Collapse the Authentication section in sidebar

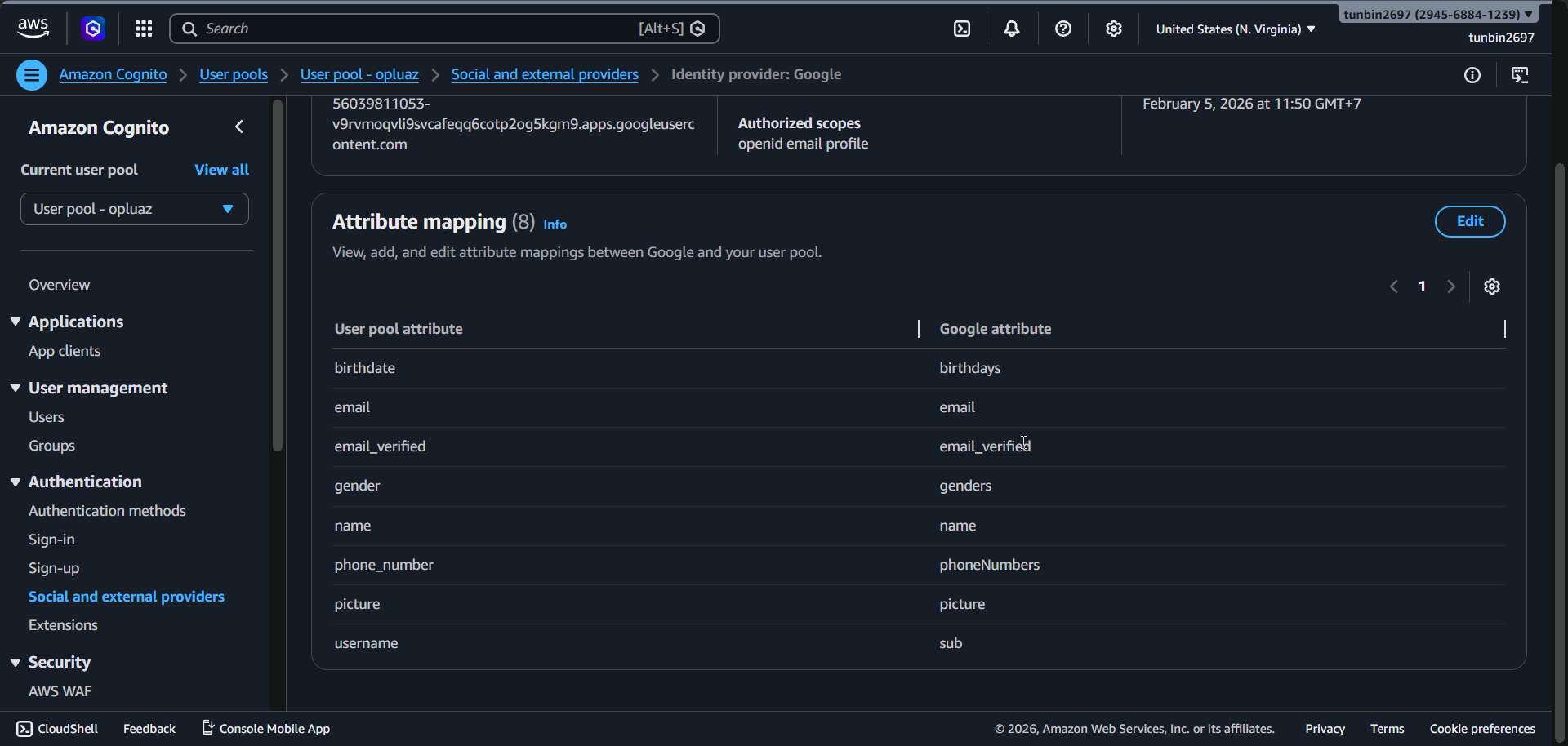tap(16, 482)
